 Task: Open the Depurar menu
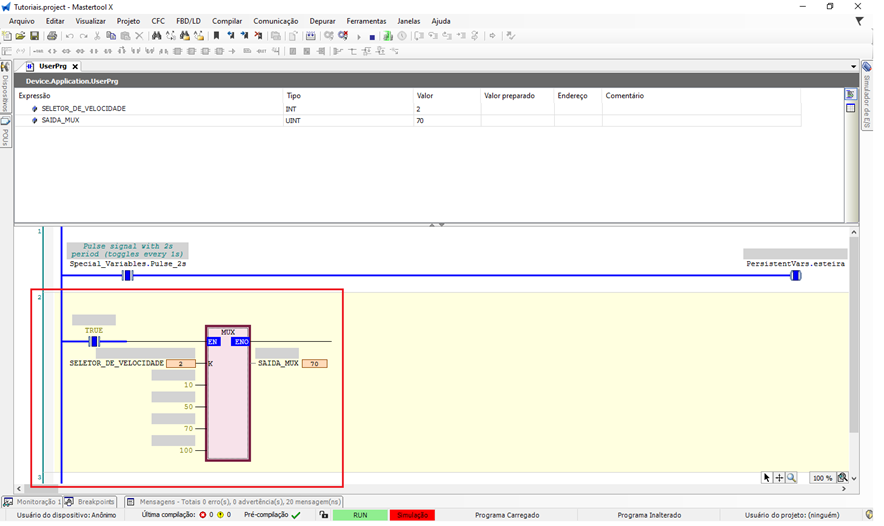tap(322, 21)
